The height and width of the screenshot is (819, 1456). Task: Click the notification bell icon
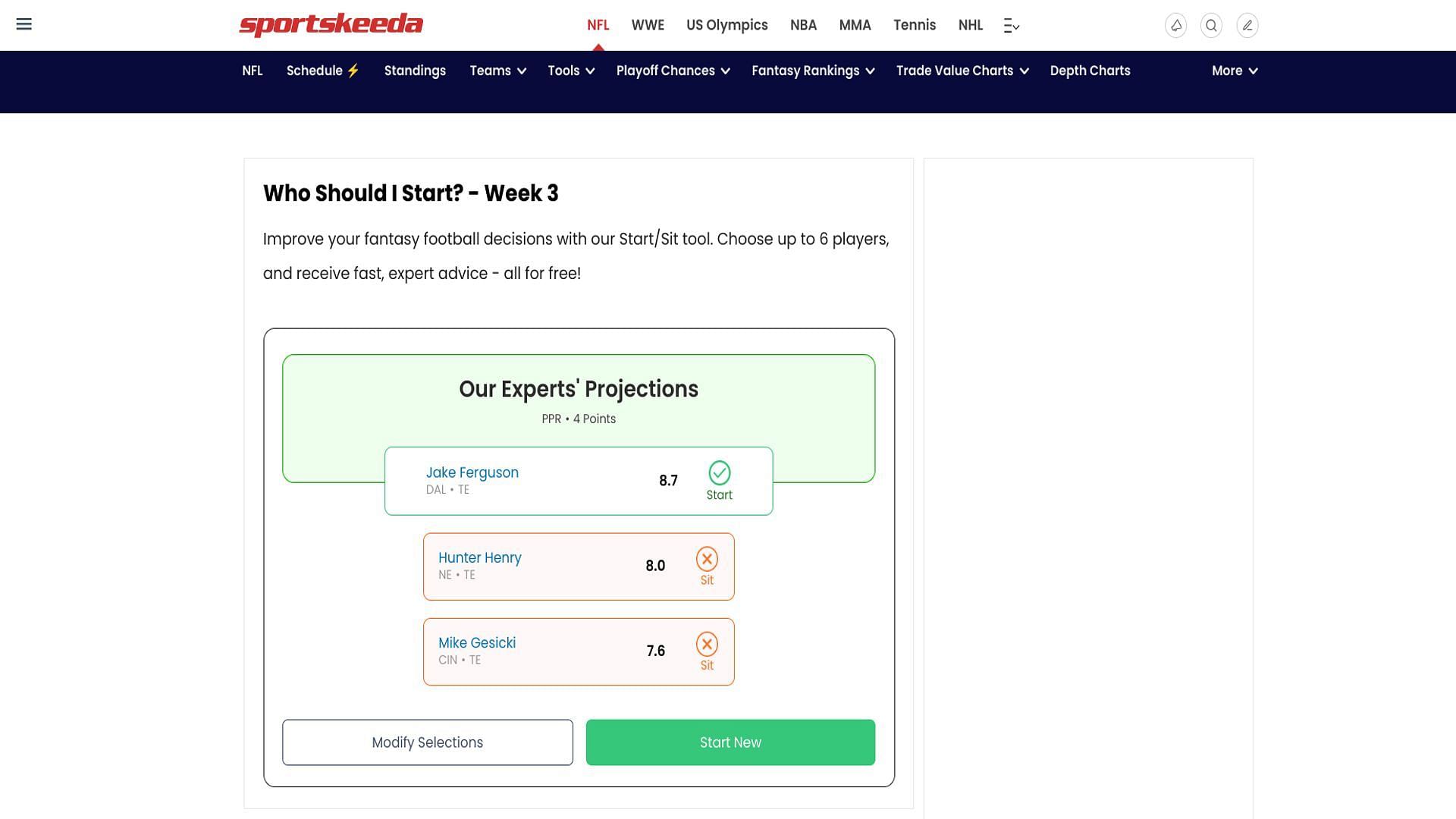click(x=1177, y=25)
